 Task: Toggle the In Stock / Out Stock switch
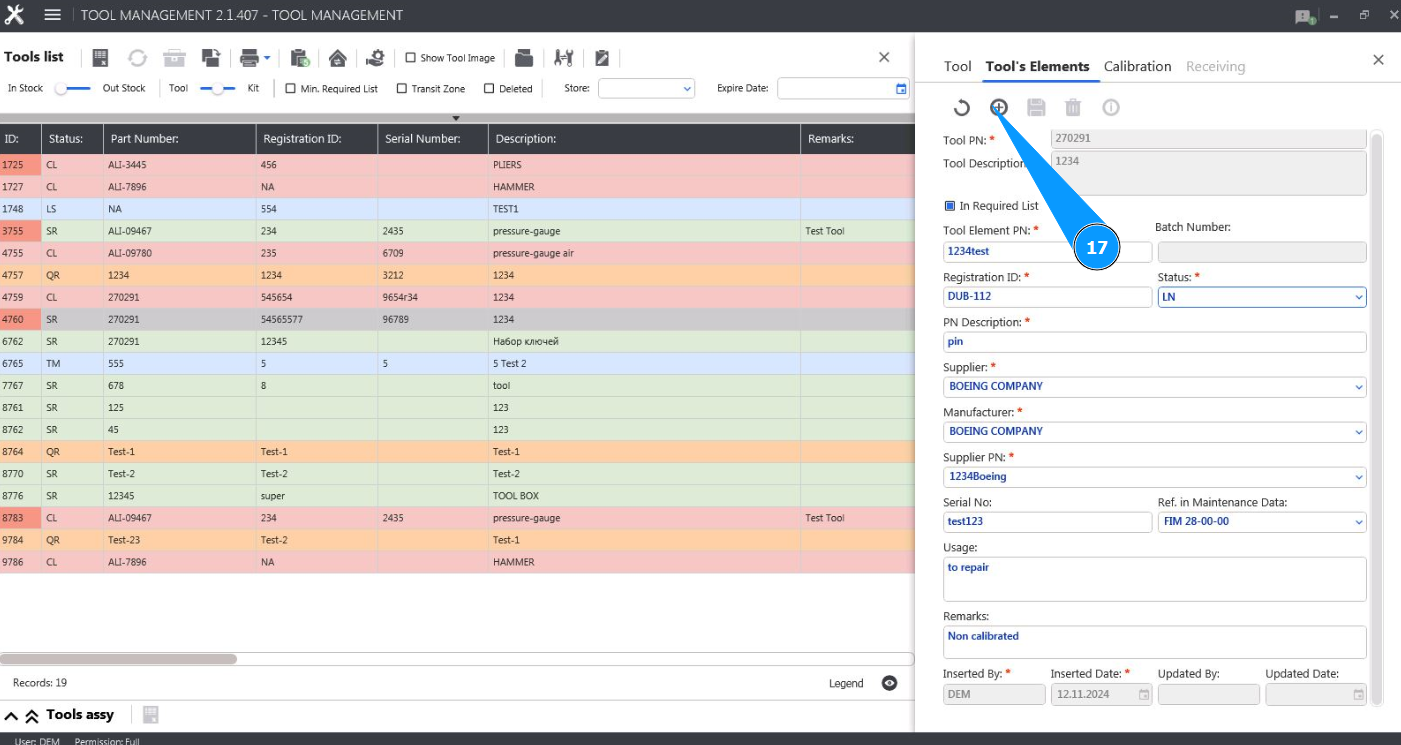click(72, 88)
